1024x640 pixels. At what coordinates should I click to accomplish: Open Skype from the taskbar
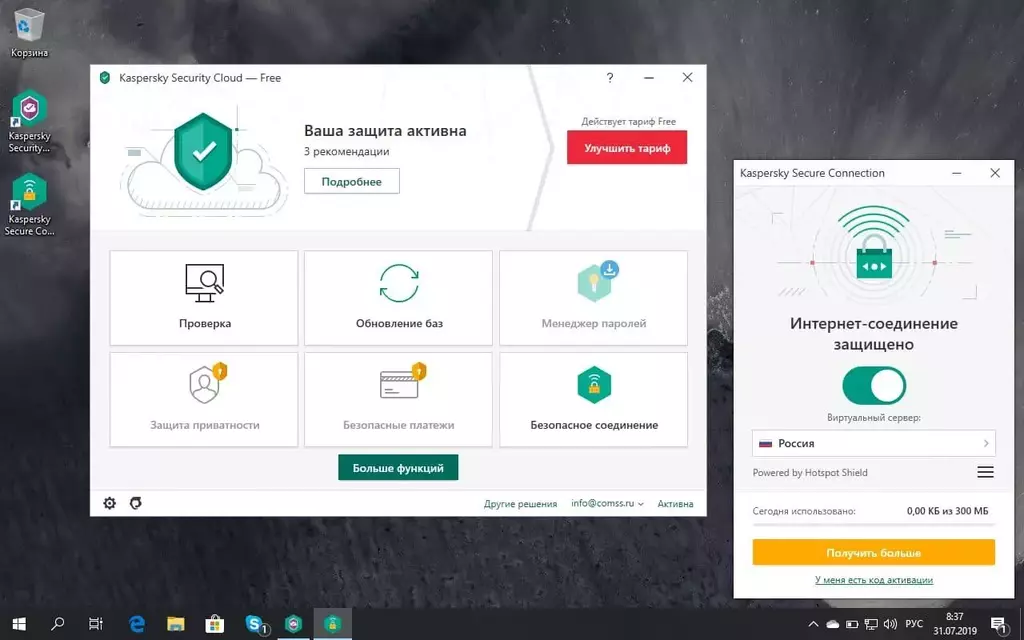click(255, 624)
